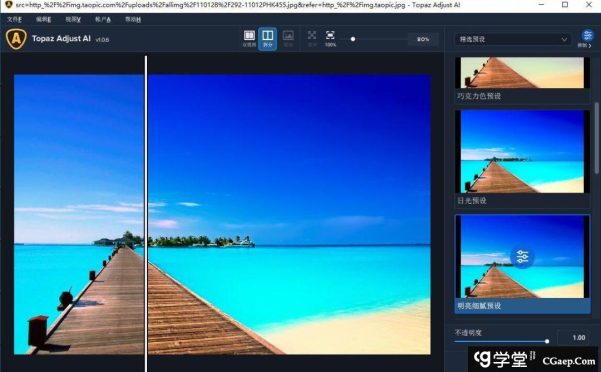
Task: Click the preset list vertical scrollbar
Action: pyautogui.click(x=596, y=138)
